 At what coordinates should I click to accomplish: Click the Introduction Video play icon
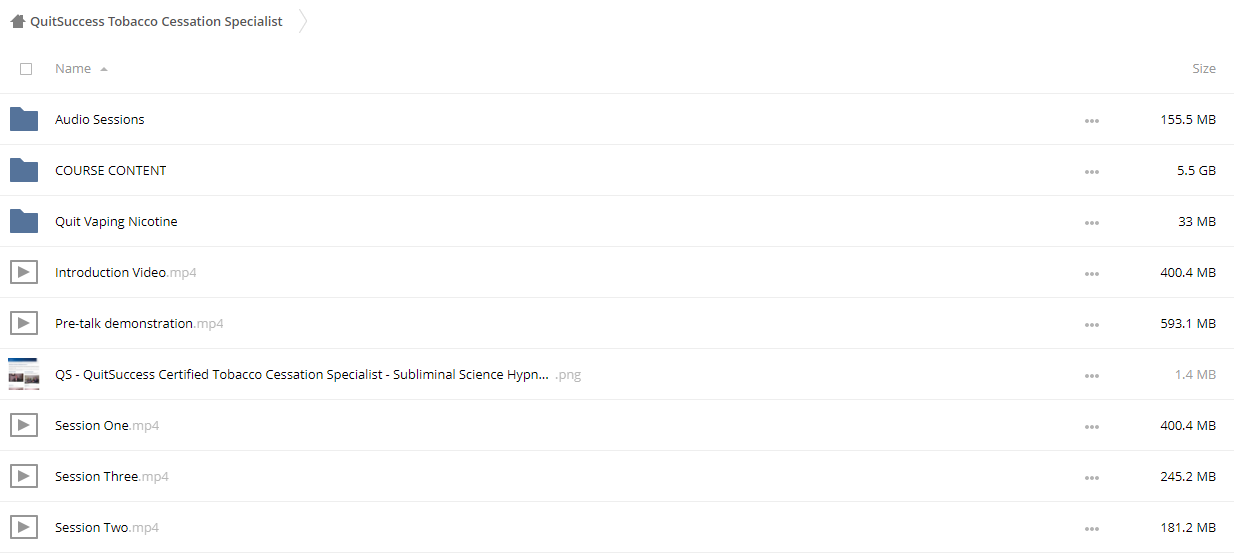24,272
